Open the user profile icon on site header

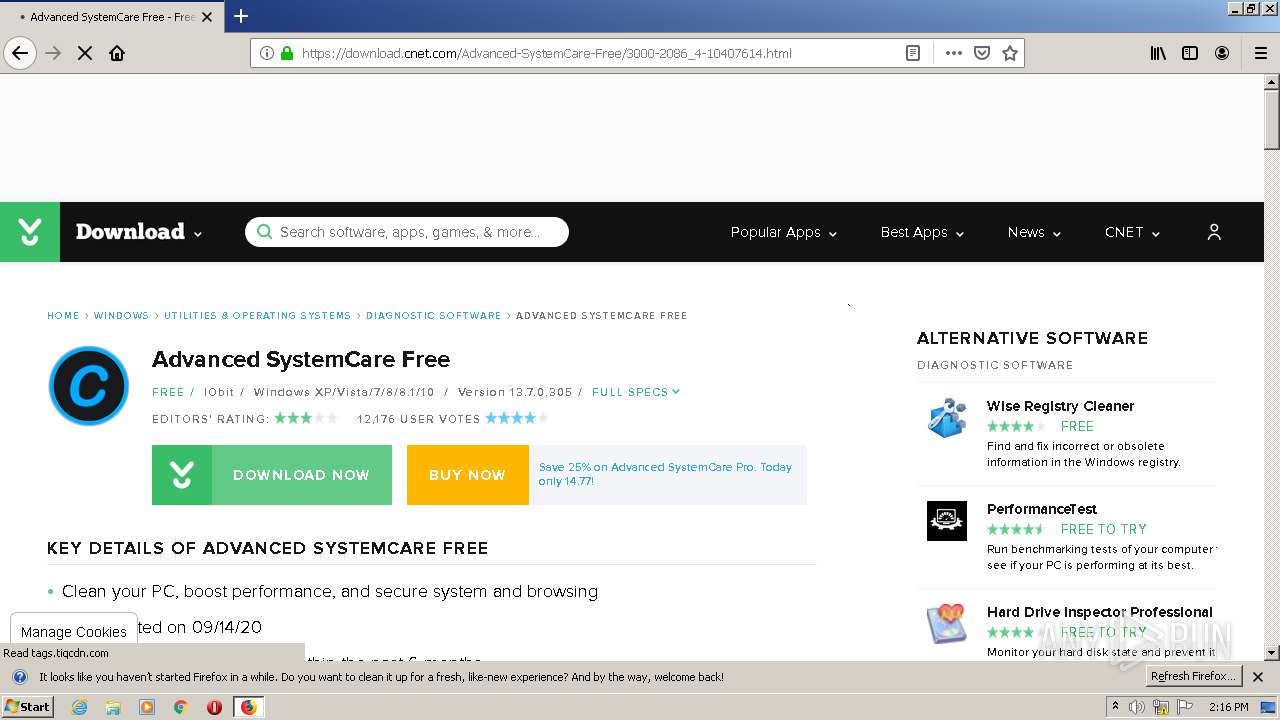pyautogui.click(x=1214, y=232)
